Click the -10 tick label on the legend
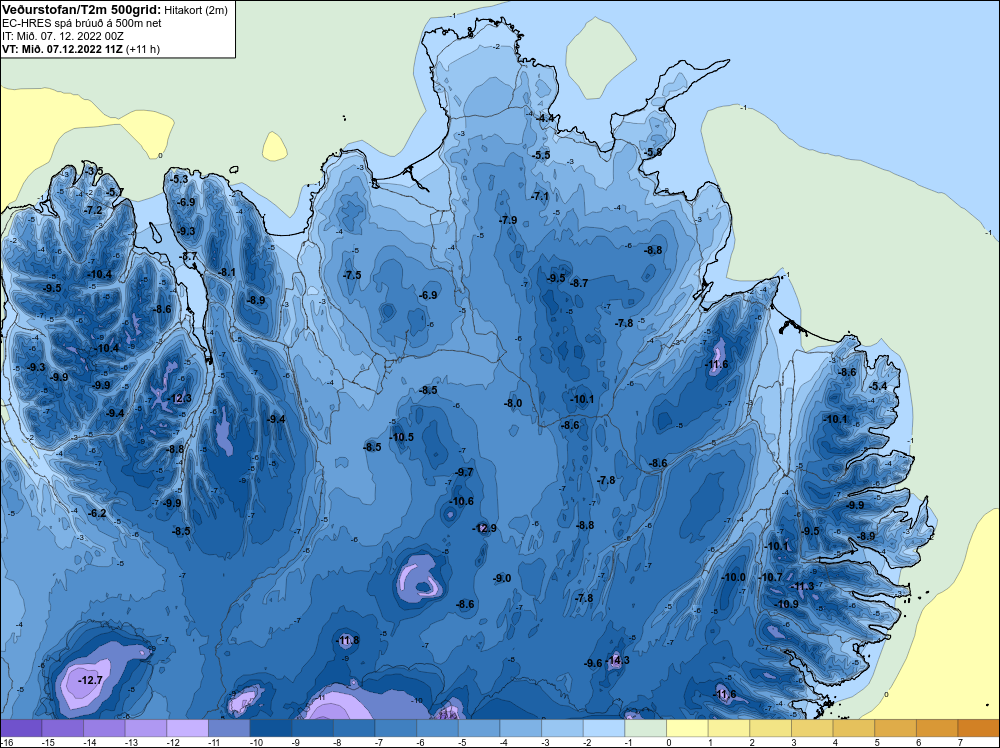Viewport: 1000px width, 748px height. click(256, 743)
